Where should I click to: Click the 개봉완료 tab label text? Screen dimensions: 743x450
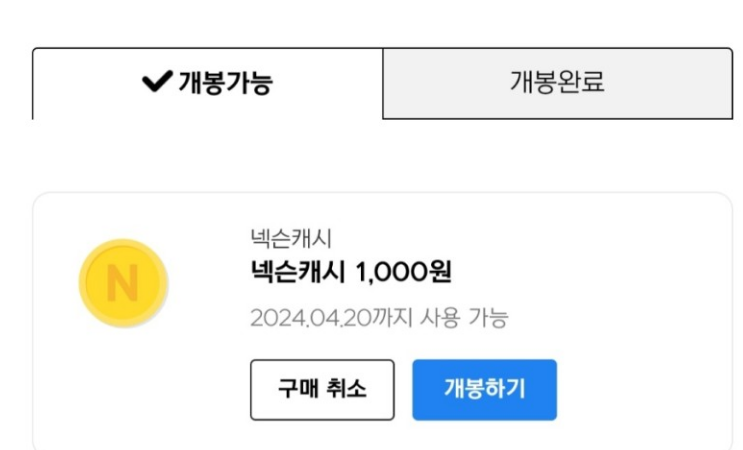(557, 84)
